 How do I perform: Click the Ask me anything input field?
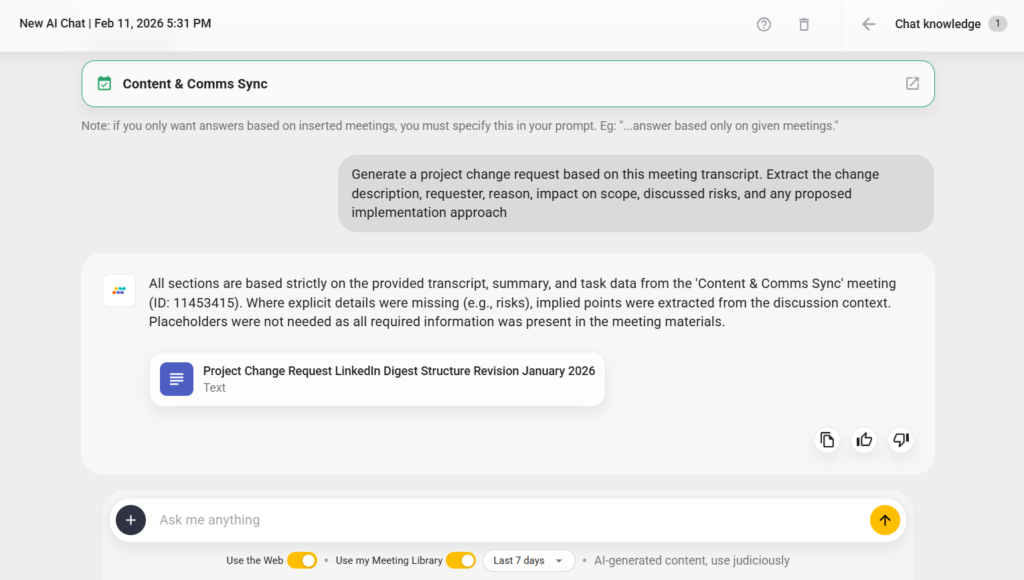click(400, 520)
